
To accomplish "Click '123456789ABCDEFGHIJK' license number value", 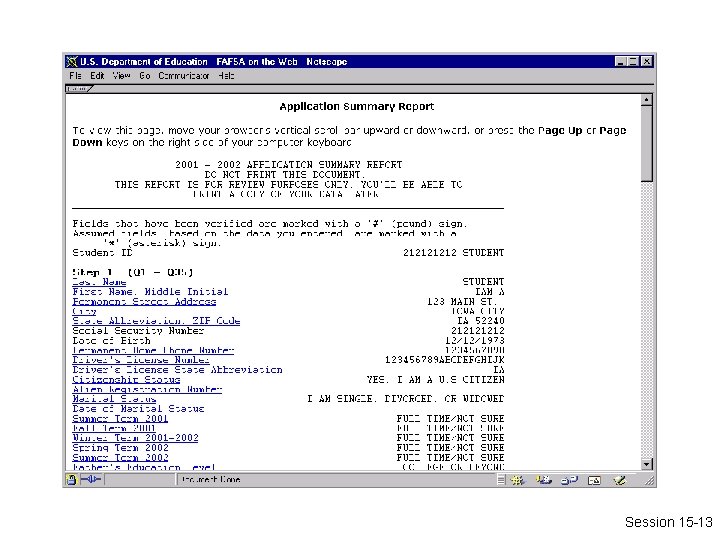I will click(444, 360).
